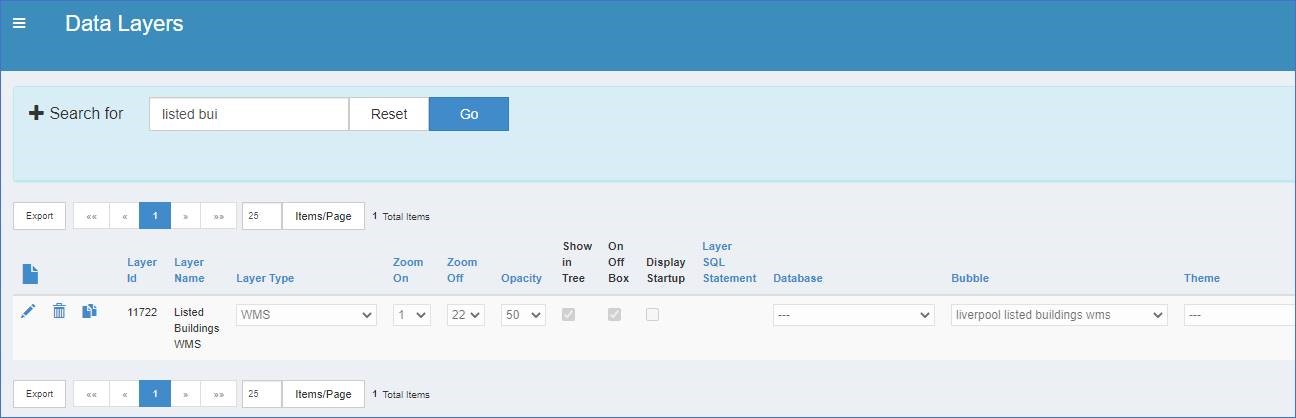Sort by Opacity column header
Viewport: 1296px width, 418px height.
point(521,278)
